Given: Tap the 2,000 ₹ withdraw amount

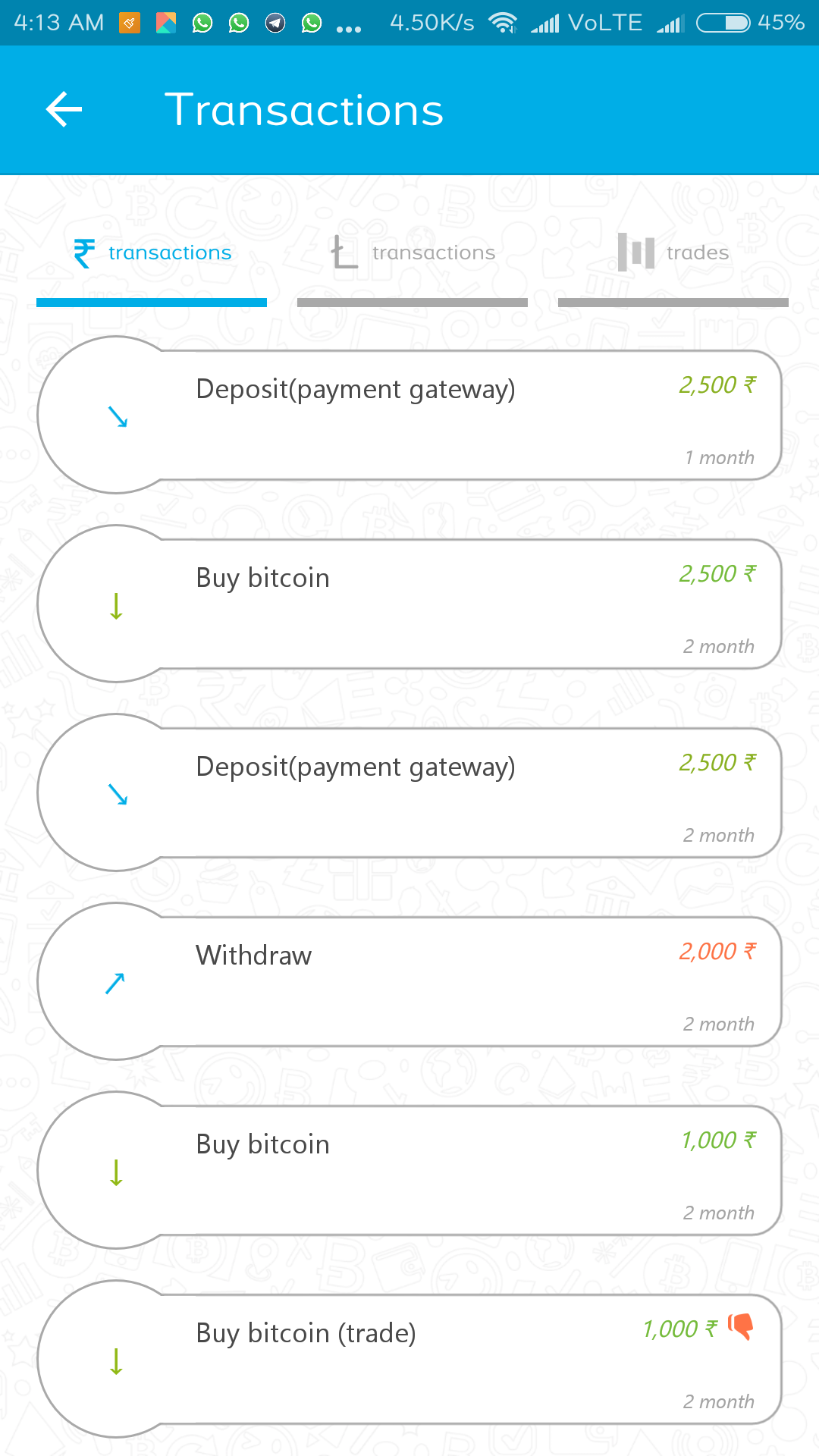Looking at the screenshot, I should tap(717, 951).
